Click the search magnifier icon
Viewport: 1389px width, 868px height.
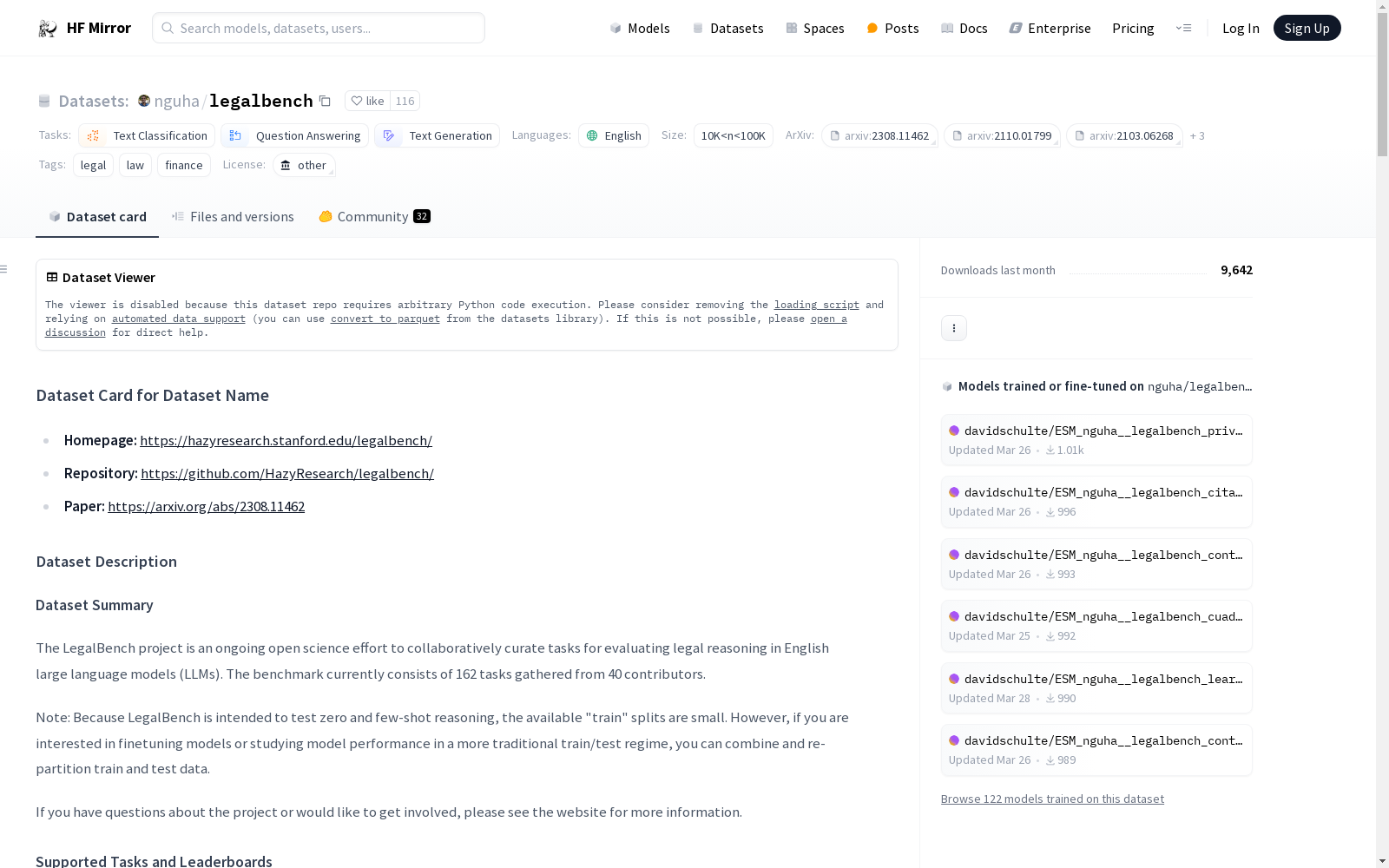(x=168, y=28)
